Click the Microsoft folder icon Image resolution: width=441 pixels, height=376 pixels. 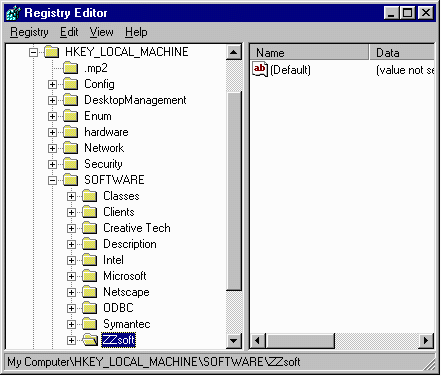90,276
